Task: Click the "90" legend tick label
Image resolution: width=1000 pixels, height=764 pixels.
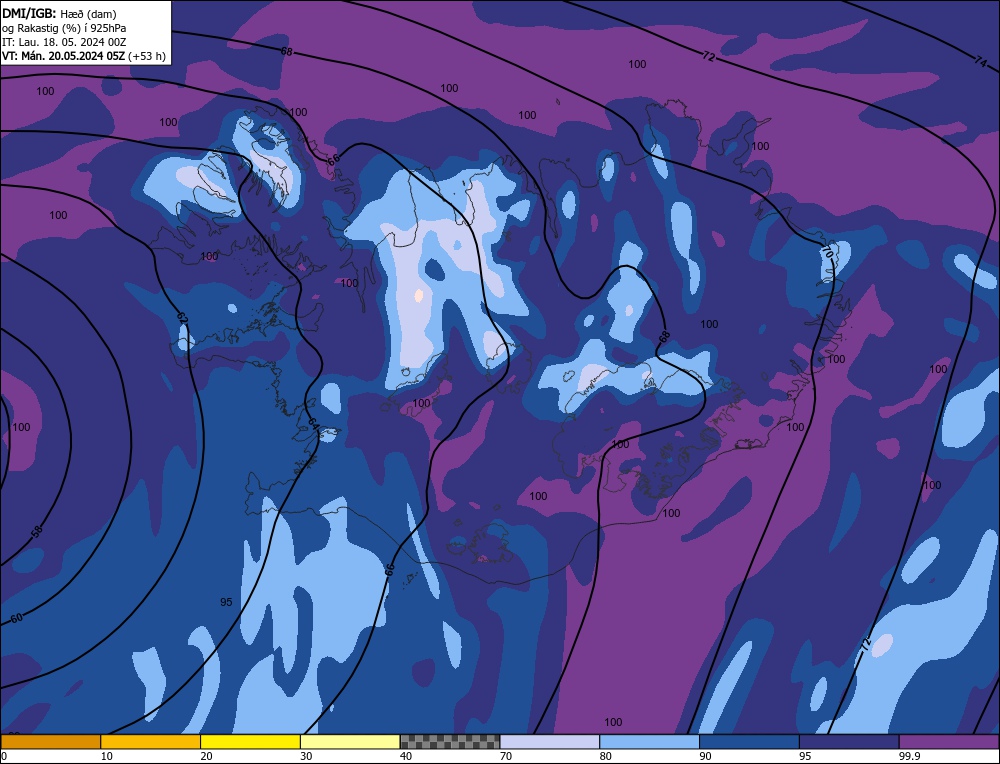Action: coord(705,756)
